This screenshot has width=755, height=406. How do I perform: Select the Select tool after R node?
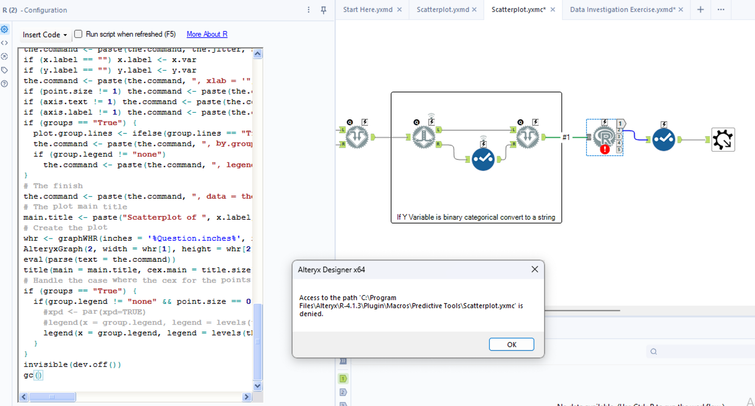pos(662,139)
